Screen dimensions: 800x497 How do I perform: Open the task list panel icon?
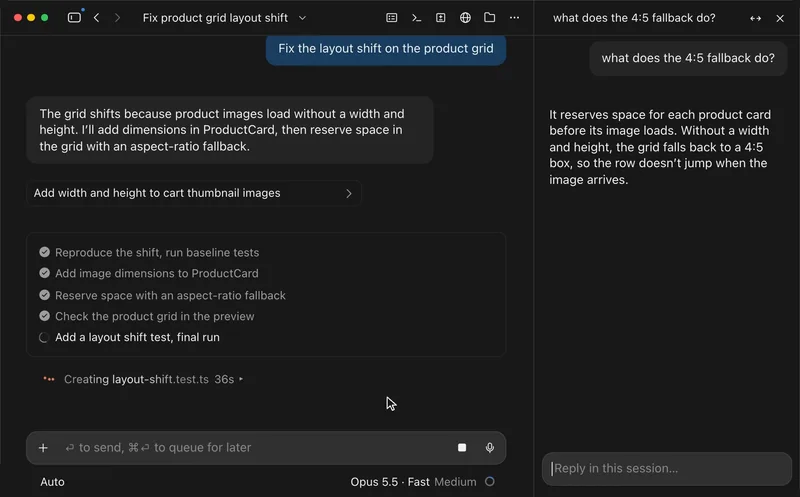point(391,17)
